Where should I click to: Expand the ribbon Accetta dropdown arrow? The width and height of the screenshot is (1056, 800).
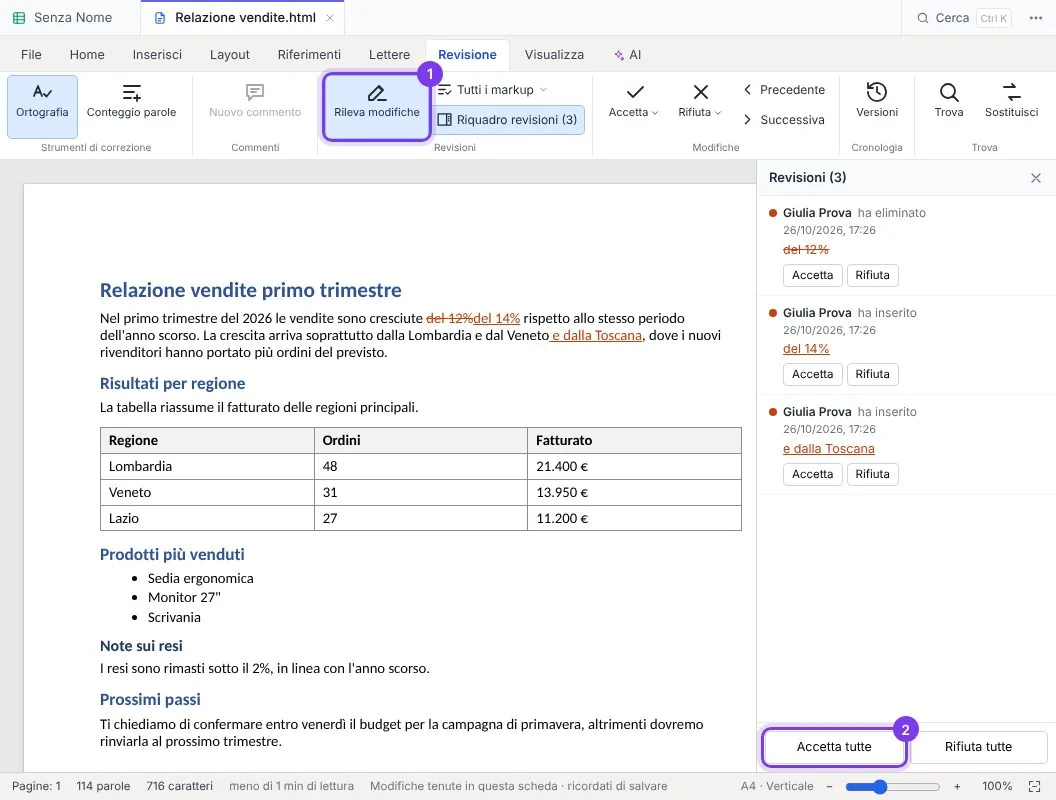655,112
